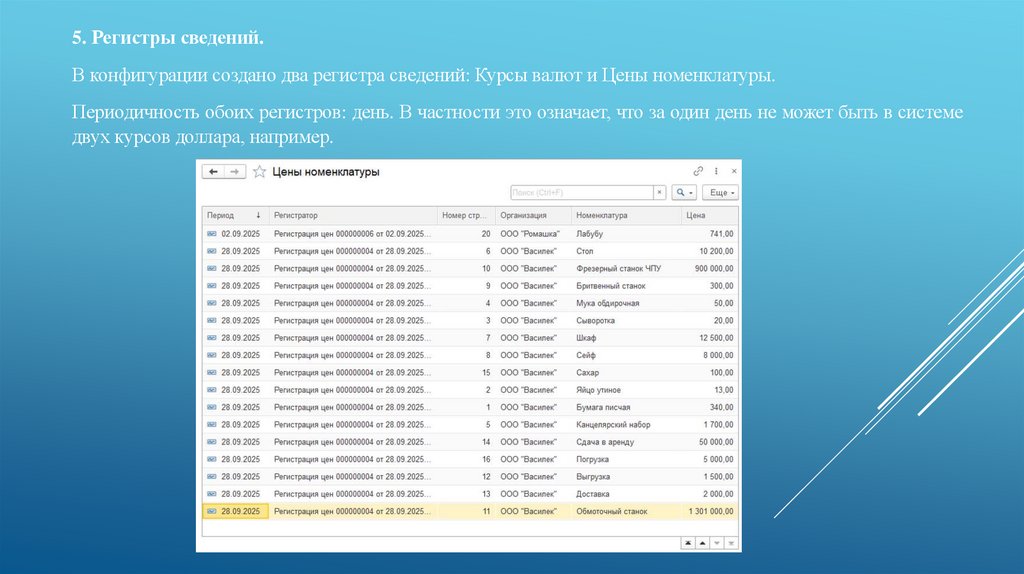This screenshot has height=574, width=1024.
Task: Sort by the Период column header
Action: tap(235, 215)
